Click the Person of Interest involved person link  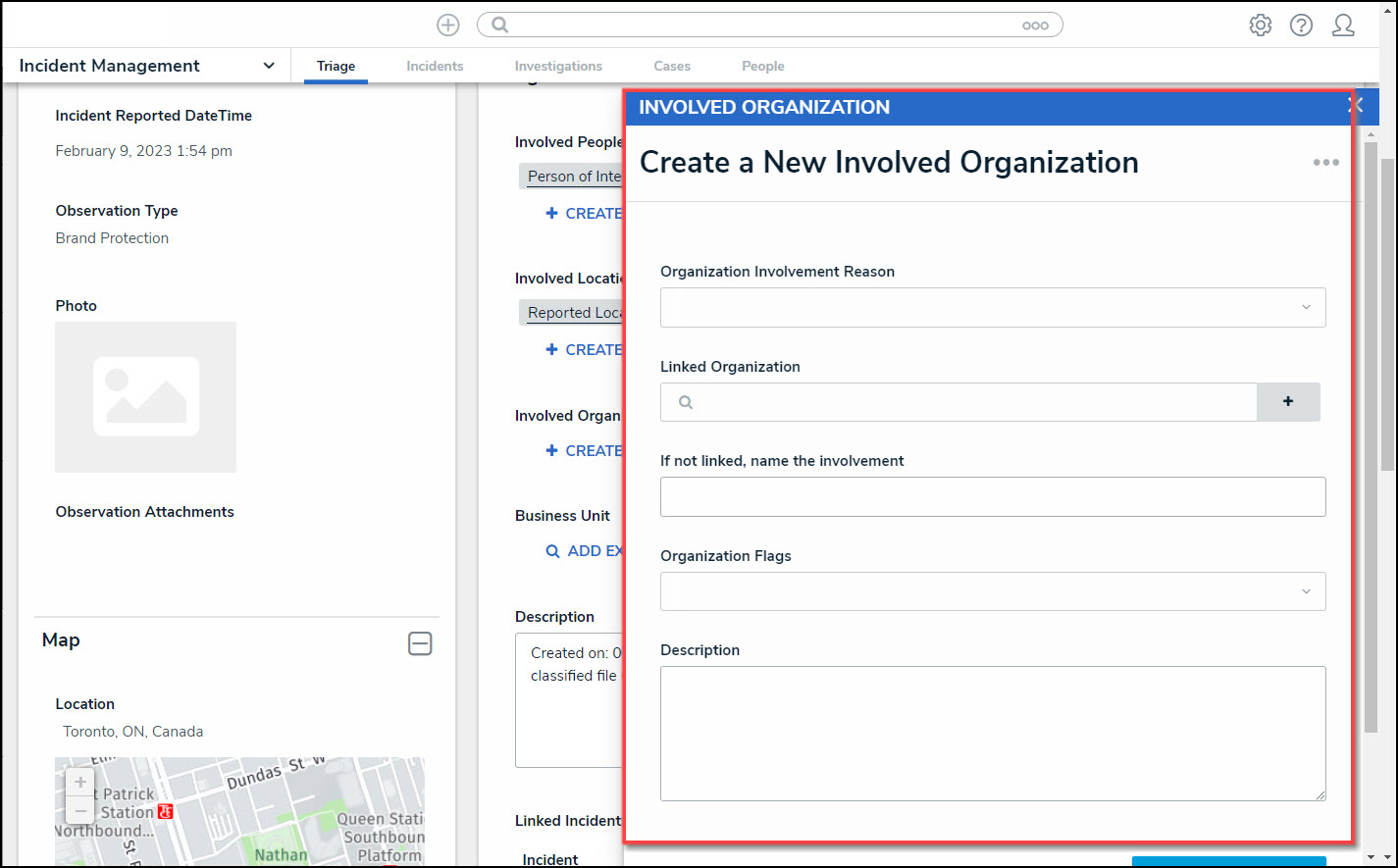pyautogui.click(x=573, y=177)
